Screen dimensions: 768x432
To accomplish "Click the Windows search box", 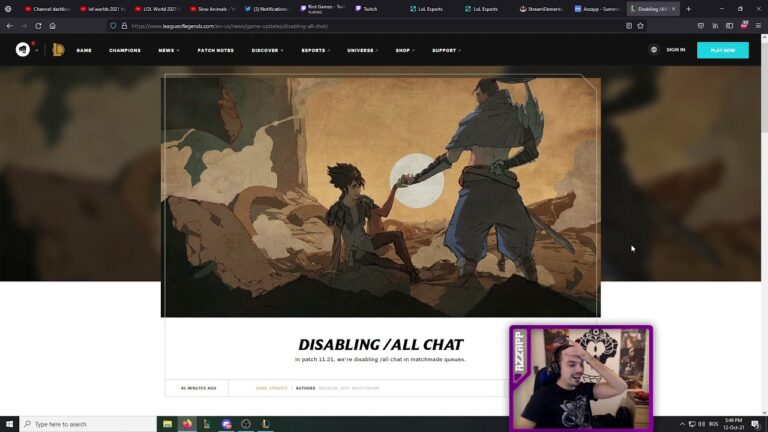I will click(x=88, y=424).
